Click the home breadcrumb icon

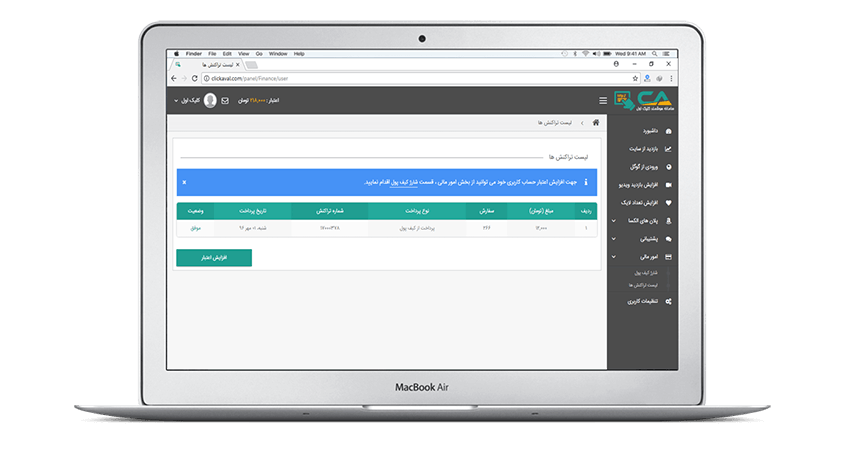point(596,123)
